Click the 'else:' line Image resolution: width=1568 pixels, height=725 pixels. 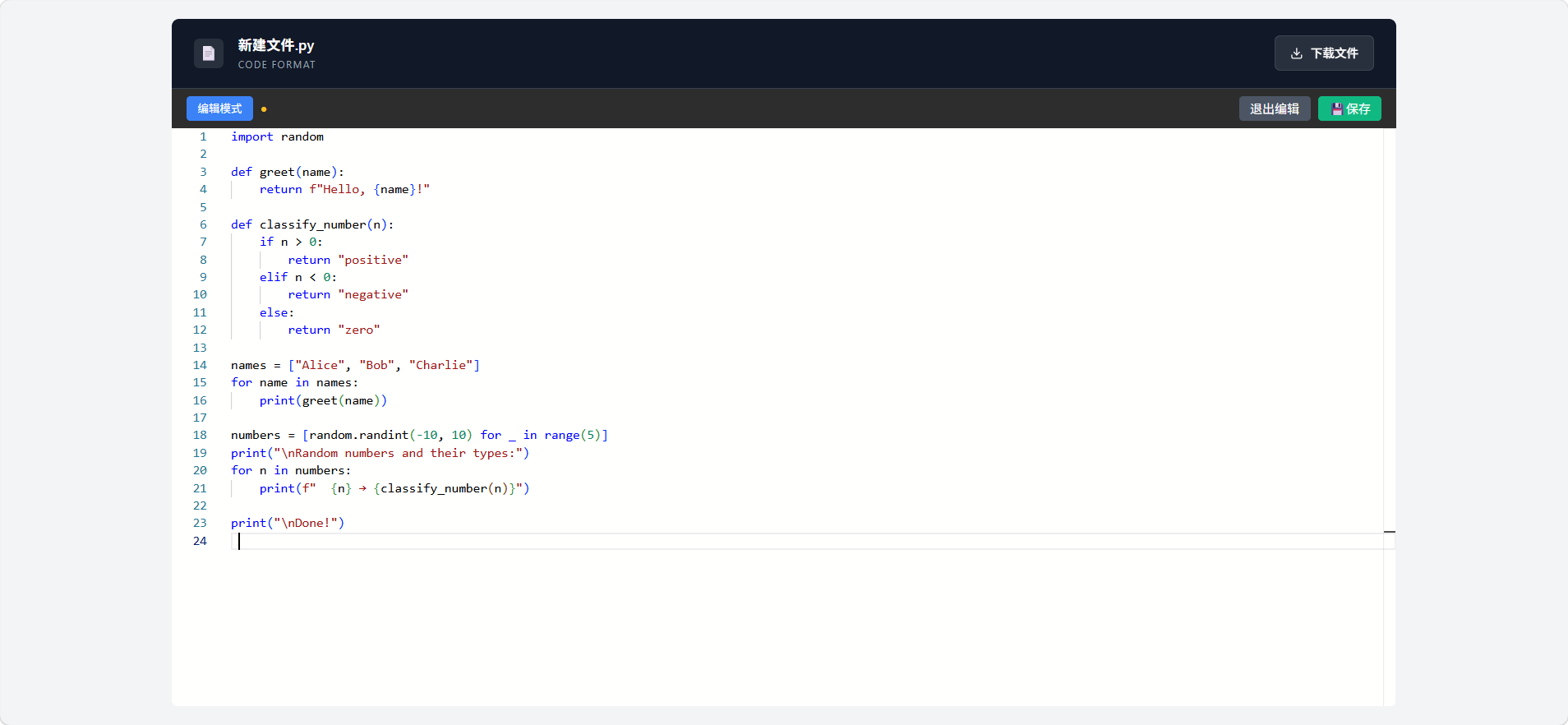click(x=277, y=312)
